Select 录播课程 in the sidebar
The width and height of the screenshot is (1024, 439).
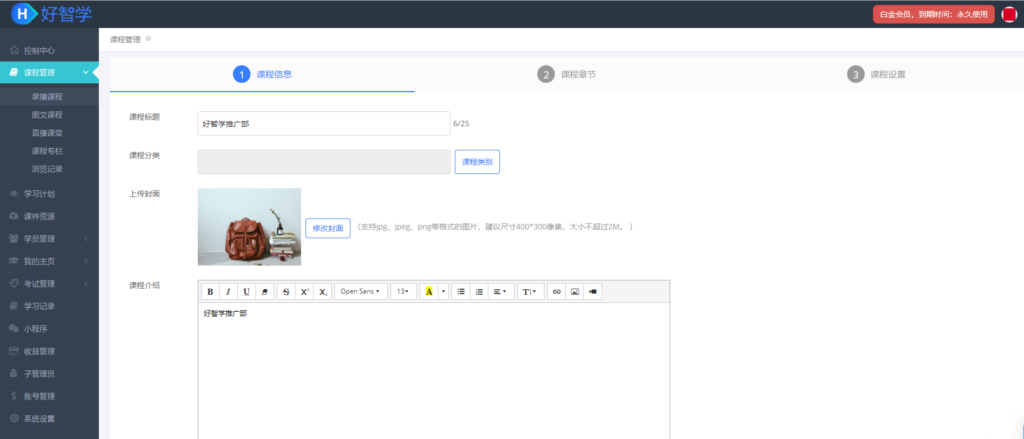click(x=47, y=97)
